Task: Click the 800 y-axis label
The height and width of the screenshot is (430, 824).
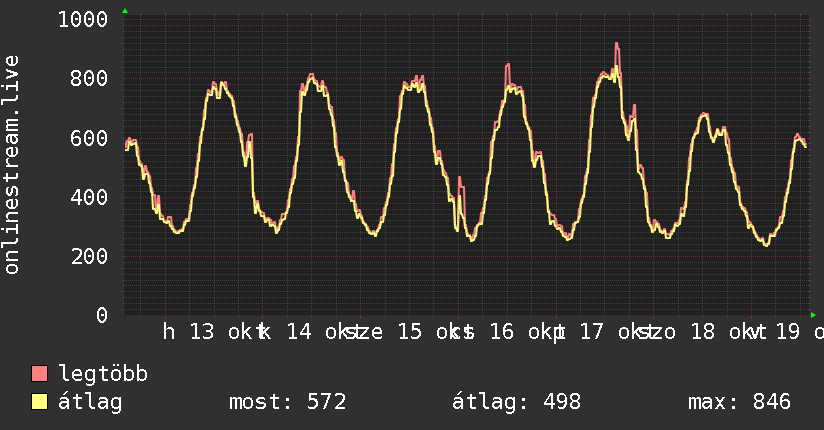Action: (89, 78)
